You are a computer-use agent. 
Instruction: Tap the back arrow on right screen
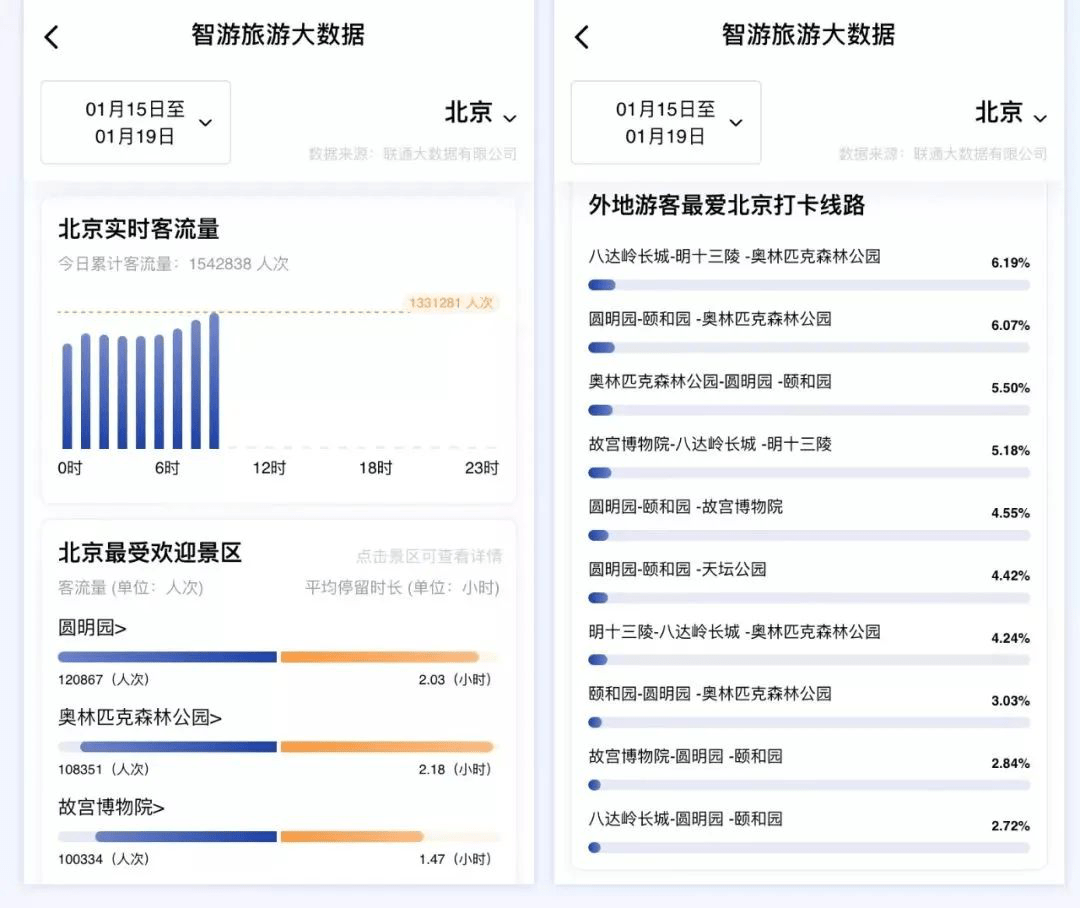(582, 37)
